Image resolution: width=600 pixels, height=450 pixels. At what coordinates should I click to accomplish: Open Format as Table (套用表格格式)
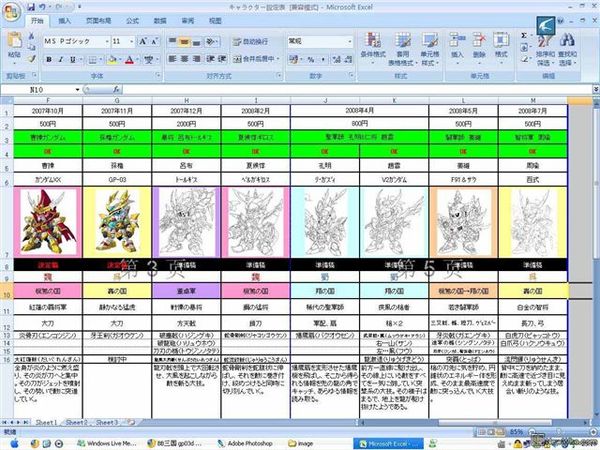(x=401, y=49)
